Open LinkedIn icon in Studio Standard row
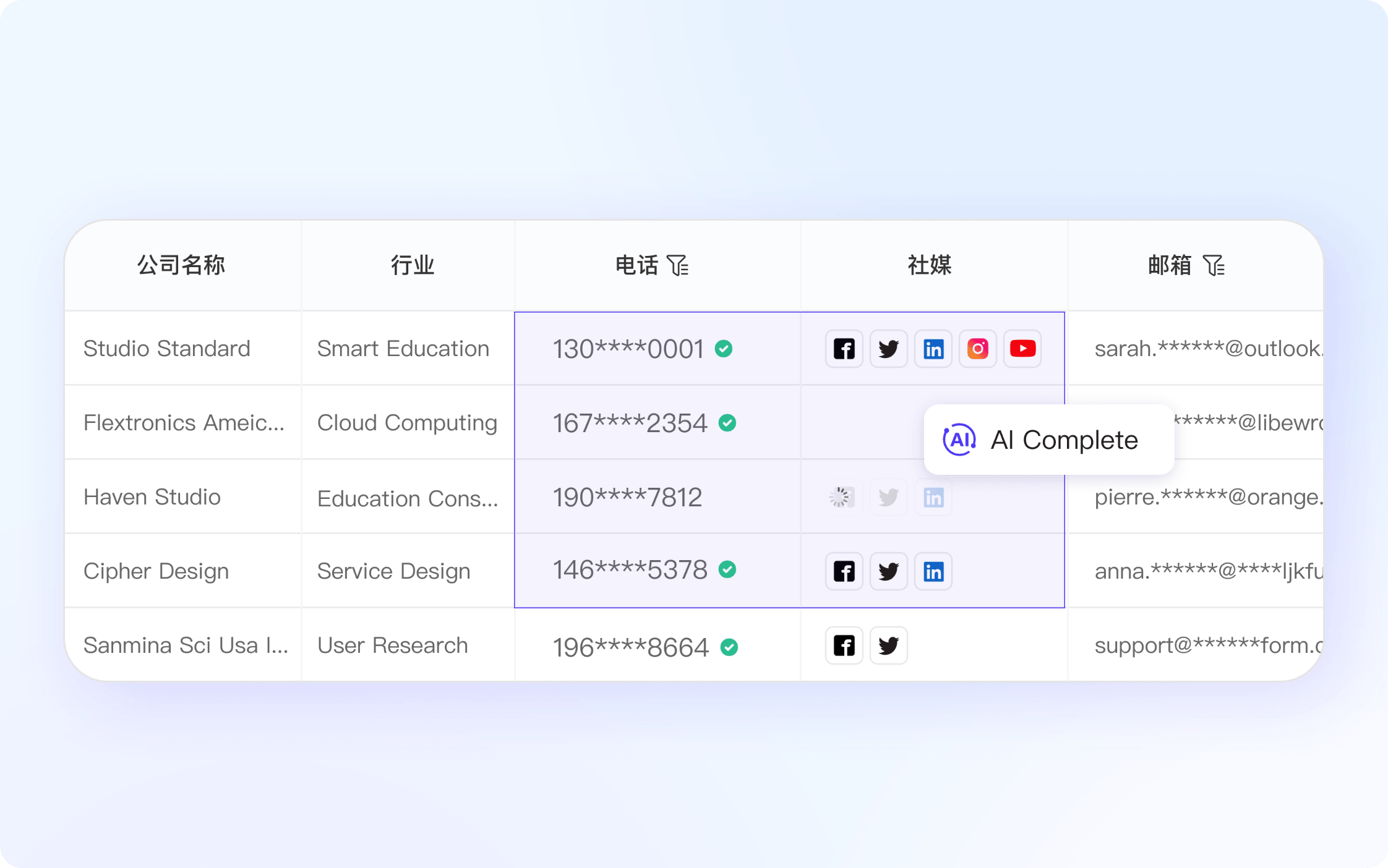Screen dimensions: 1388x868 (933, 349)
